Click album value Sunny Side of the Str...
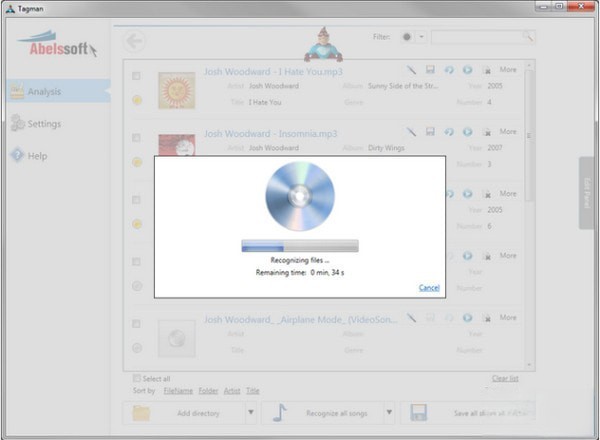Viewport: 600px width, 440px height. pos(403,86)
